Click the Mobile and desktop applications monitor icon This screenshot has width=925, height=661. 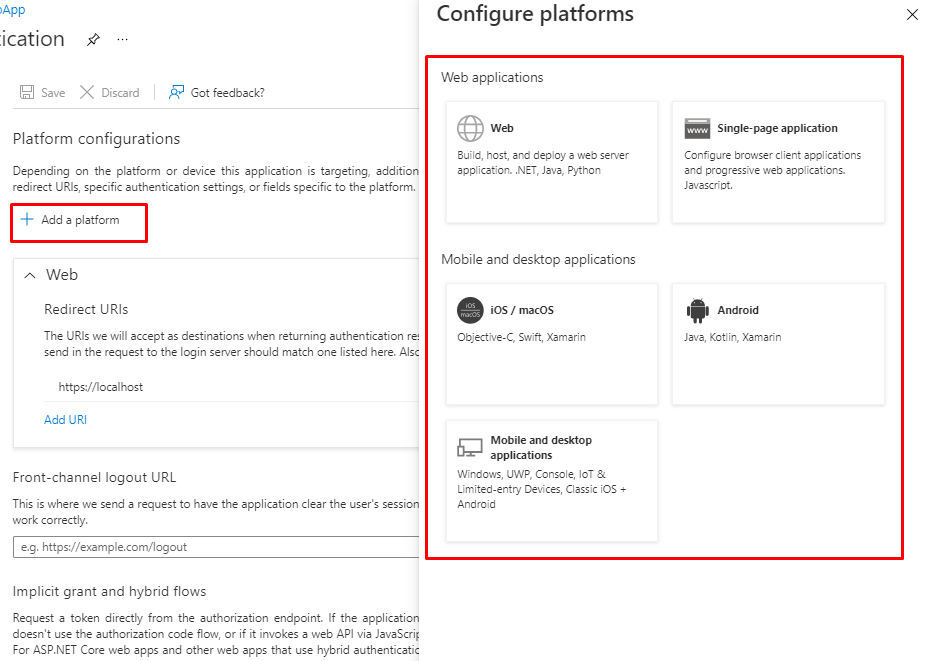[x=470, y=447]
